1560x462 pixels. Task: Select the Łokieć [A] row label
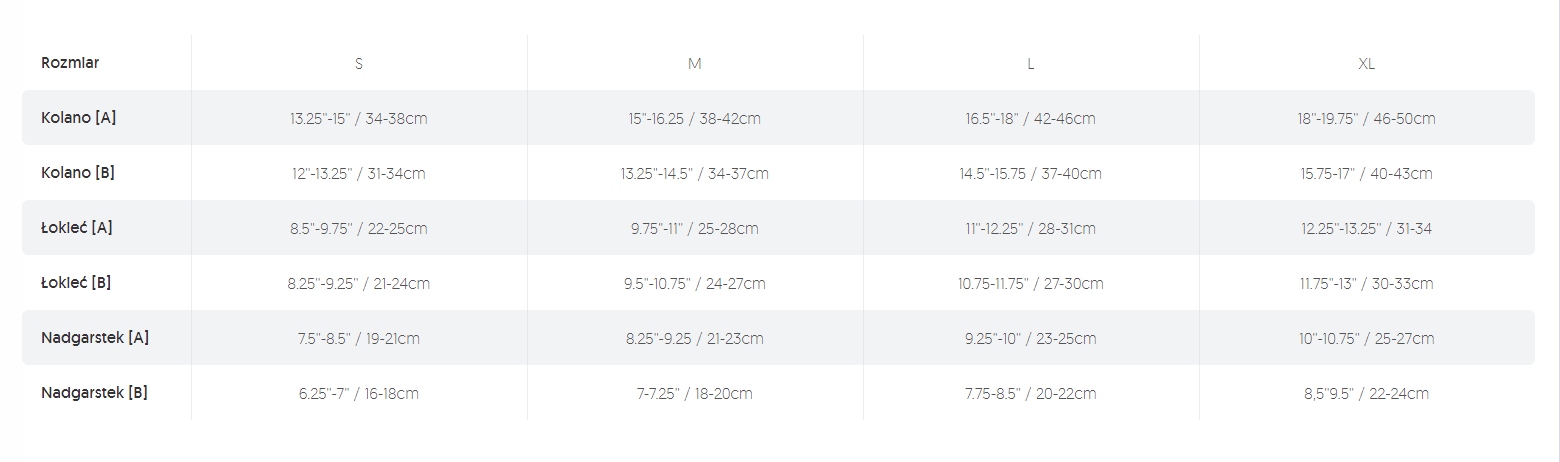pyautogui.click(x=77, y=228)
